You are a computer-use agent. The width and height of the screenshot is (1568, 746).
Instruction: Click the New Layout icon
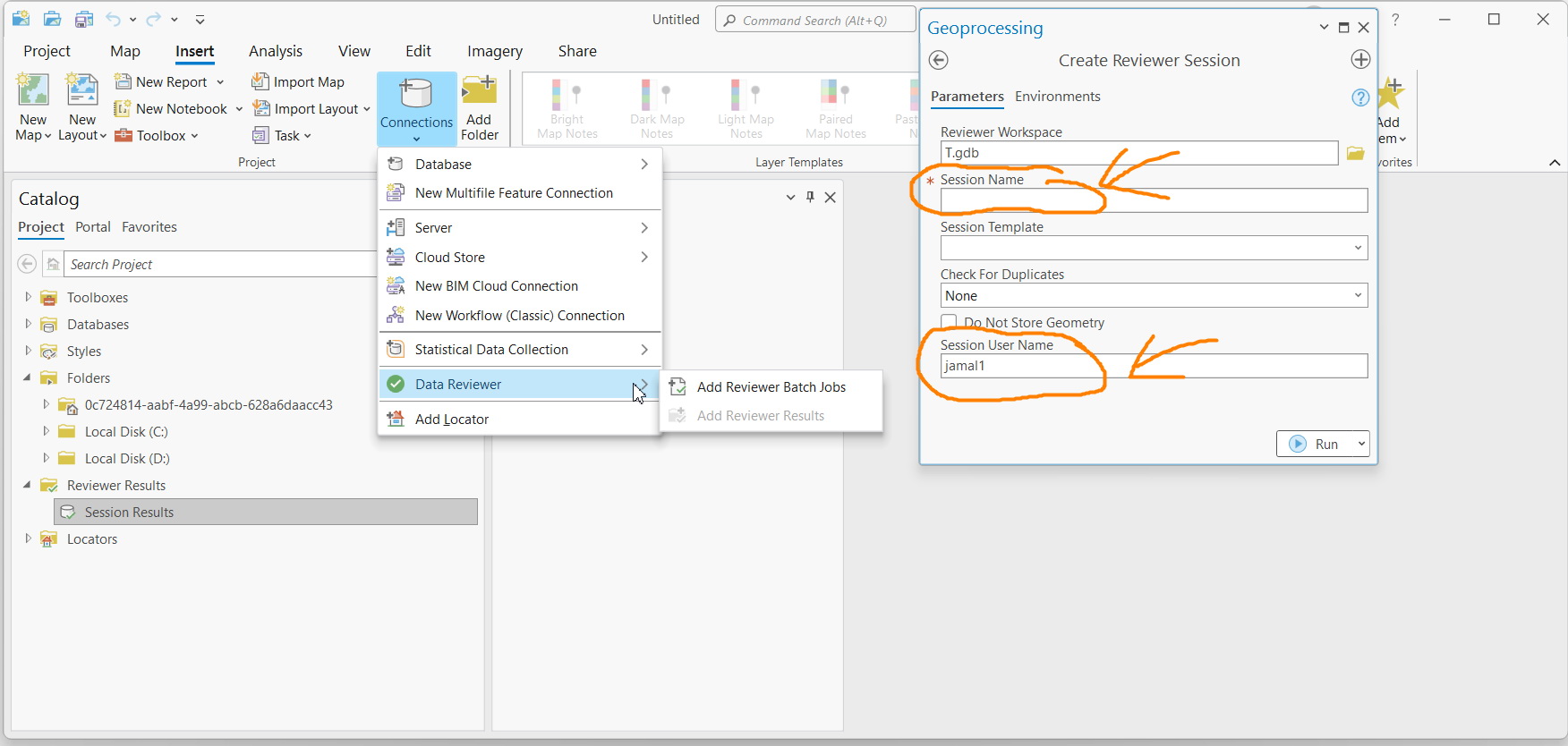click(x=82, y=91)
